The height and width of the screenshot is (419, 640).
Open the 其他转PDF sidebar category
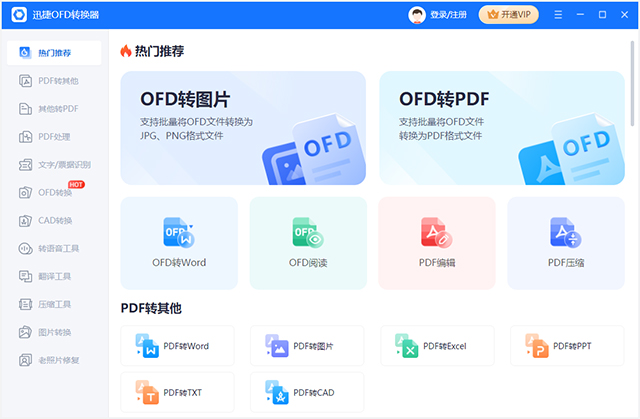pyautogui.click(x=54, y=109)
